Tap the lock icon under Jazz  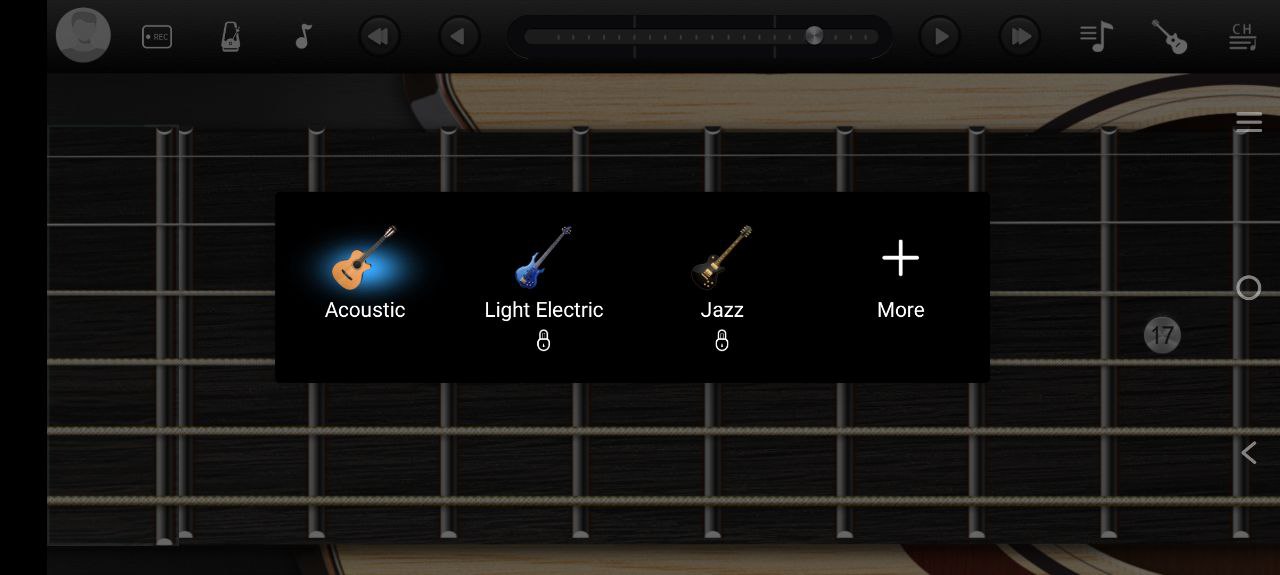(722, 341)
